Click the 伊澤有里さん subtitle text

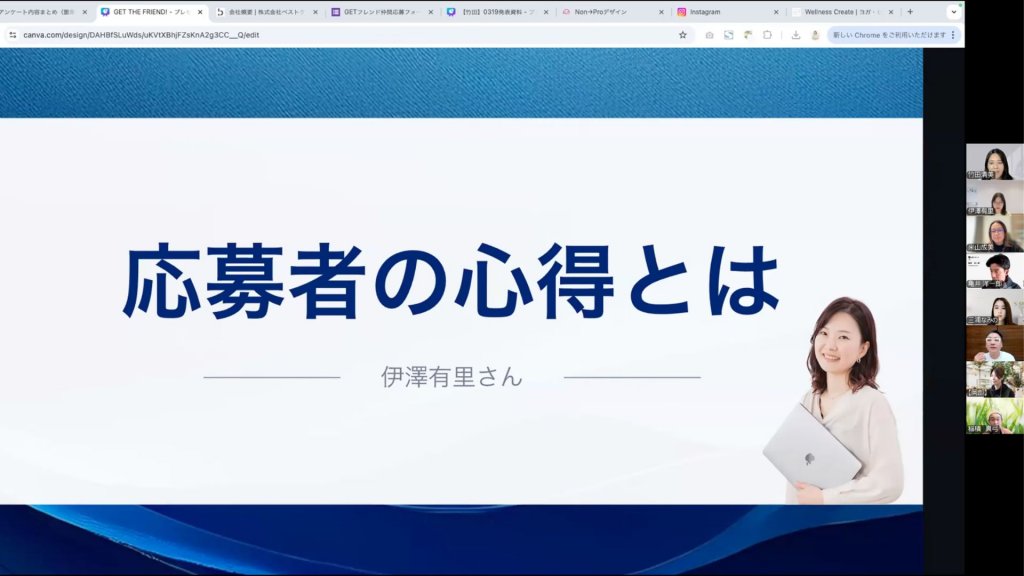[x=452, y=377]
